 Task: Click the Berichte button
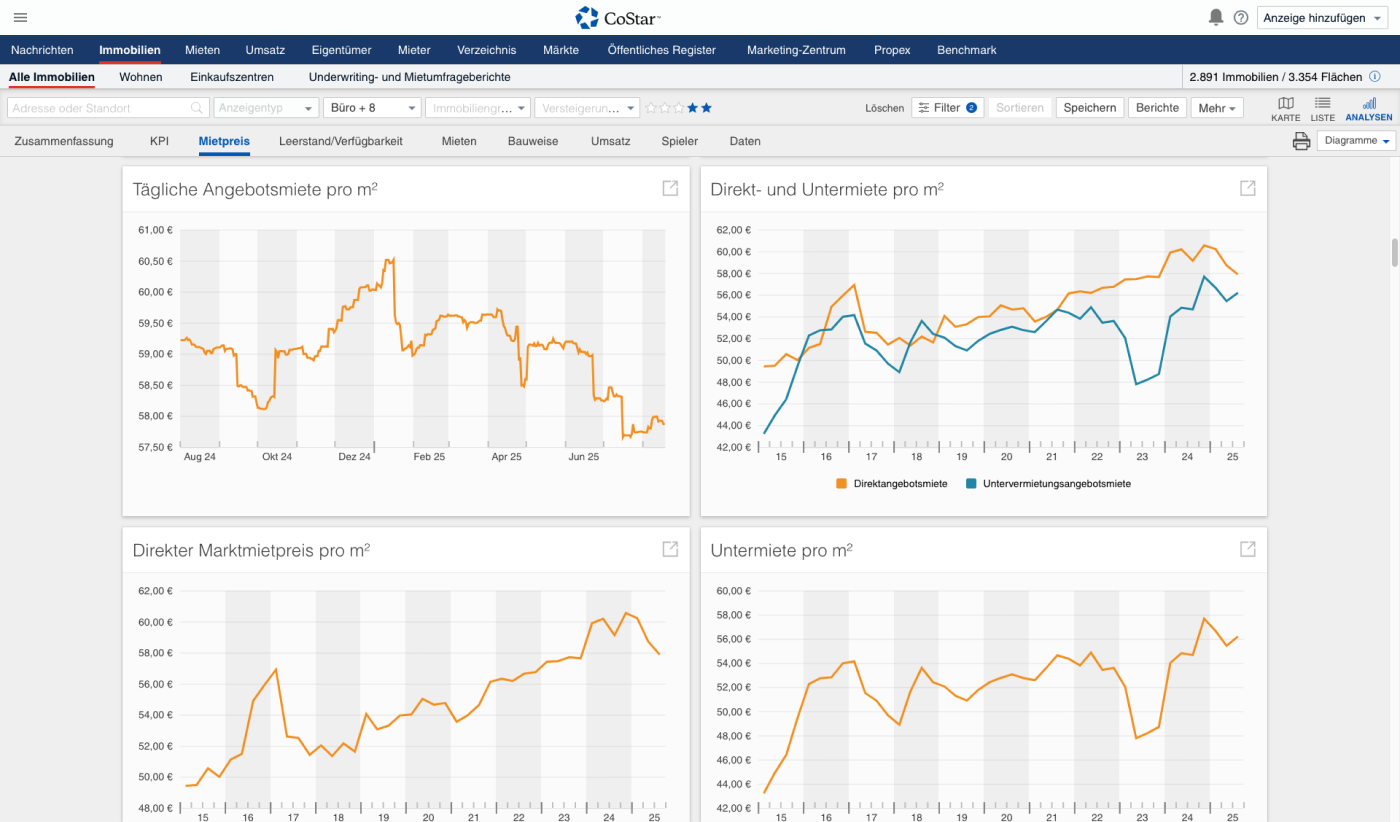(1157, 108)
